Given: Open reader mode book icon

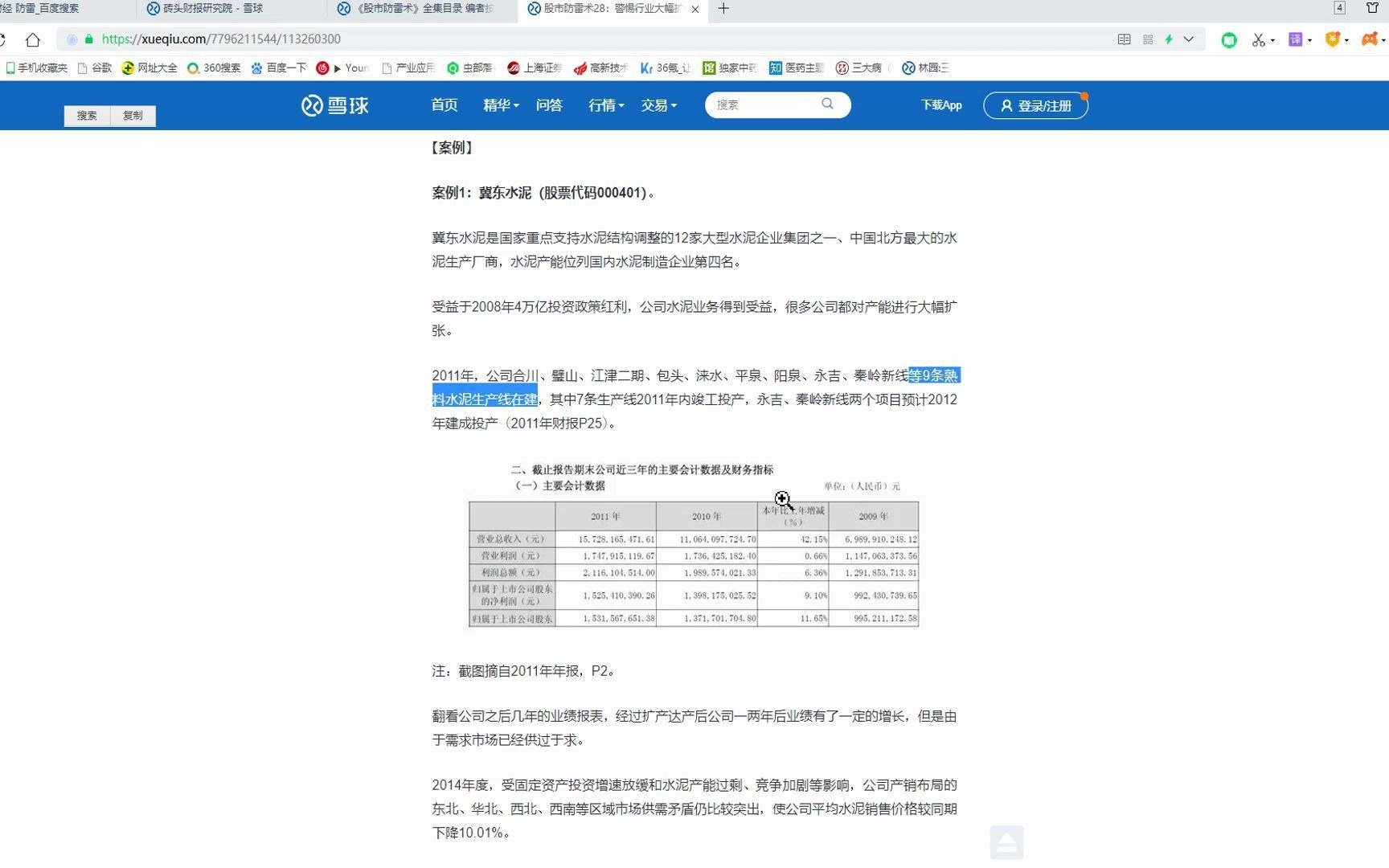Looking at the screenshot, I should [1124, 39].
